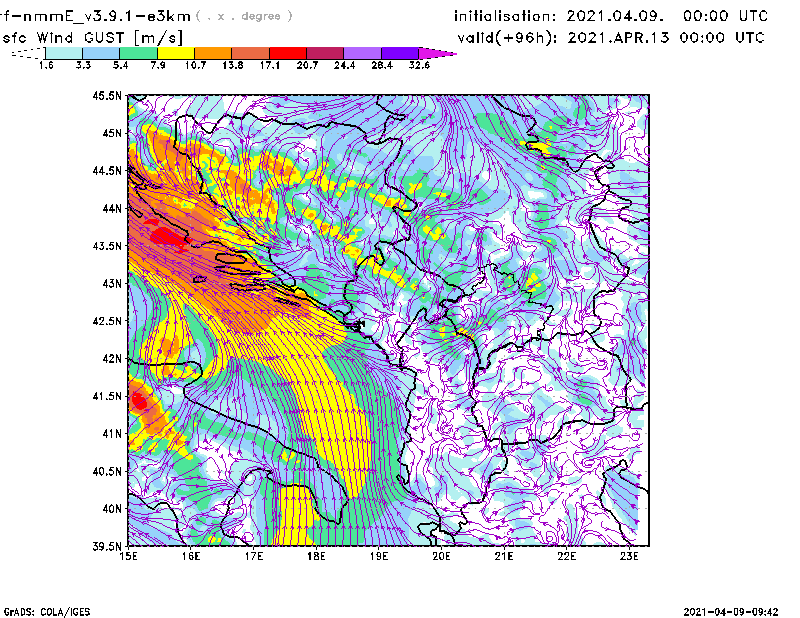Click the 23E longitude label
Image resolution: width=800 pixels, height=618 pixels.
click(629, 556)
